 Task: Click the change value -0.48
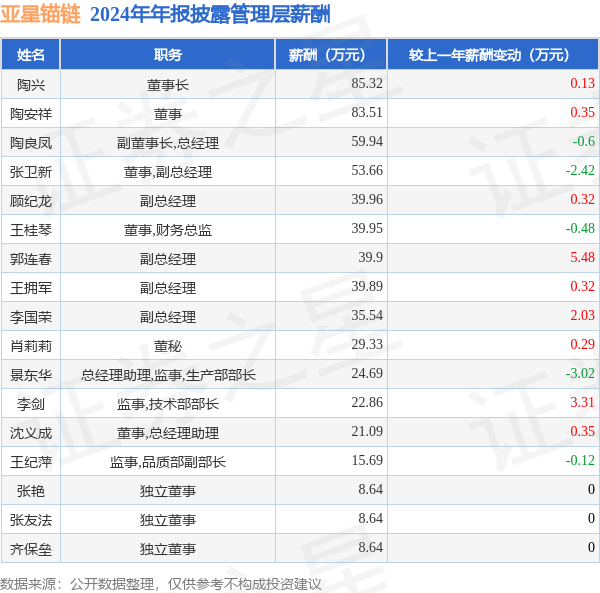(x=580, y=229)
